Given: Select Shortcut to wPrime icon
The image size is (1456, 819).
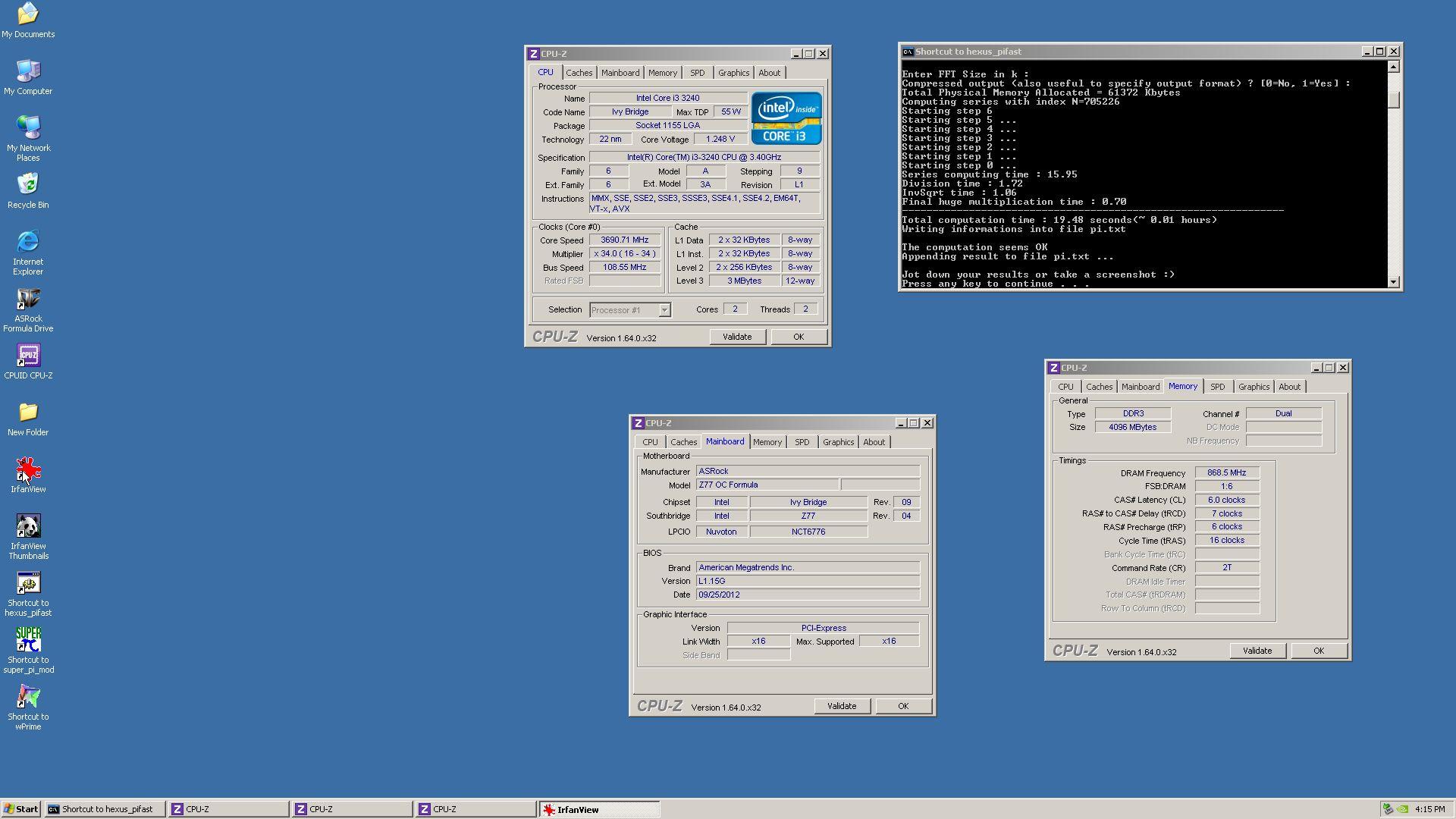Looking at the screenshot, I should pyautogui.click(x=28, y=708).
